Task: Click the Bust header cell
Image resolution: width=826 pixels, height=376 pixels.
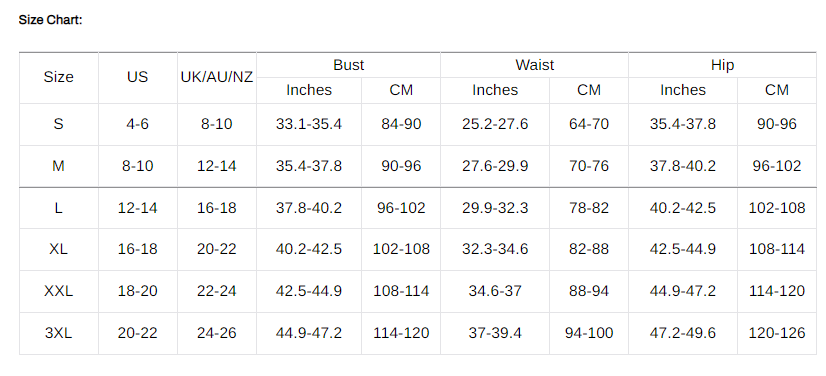Action: 348,65
